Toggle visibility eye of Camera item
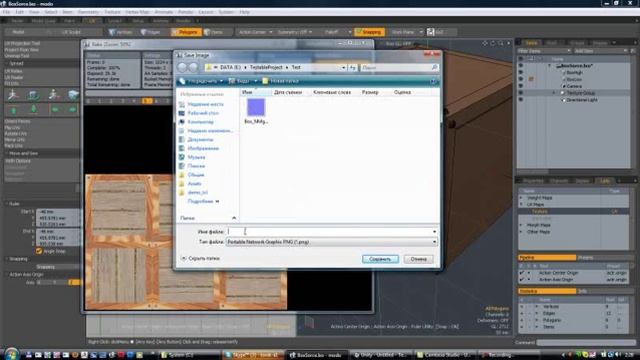 point(520,86)
